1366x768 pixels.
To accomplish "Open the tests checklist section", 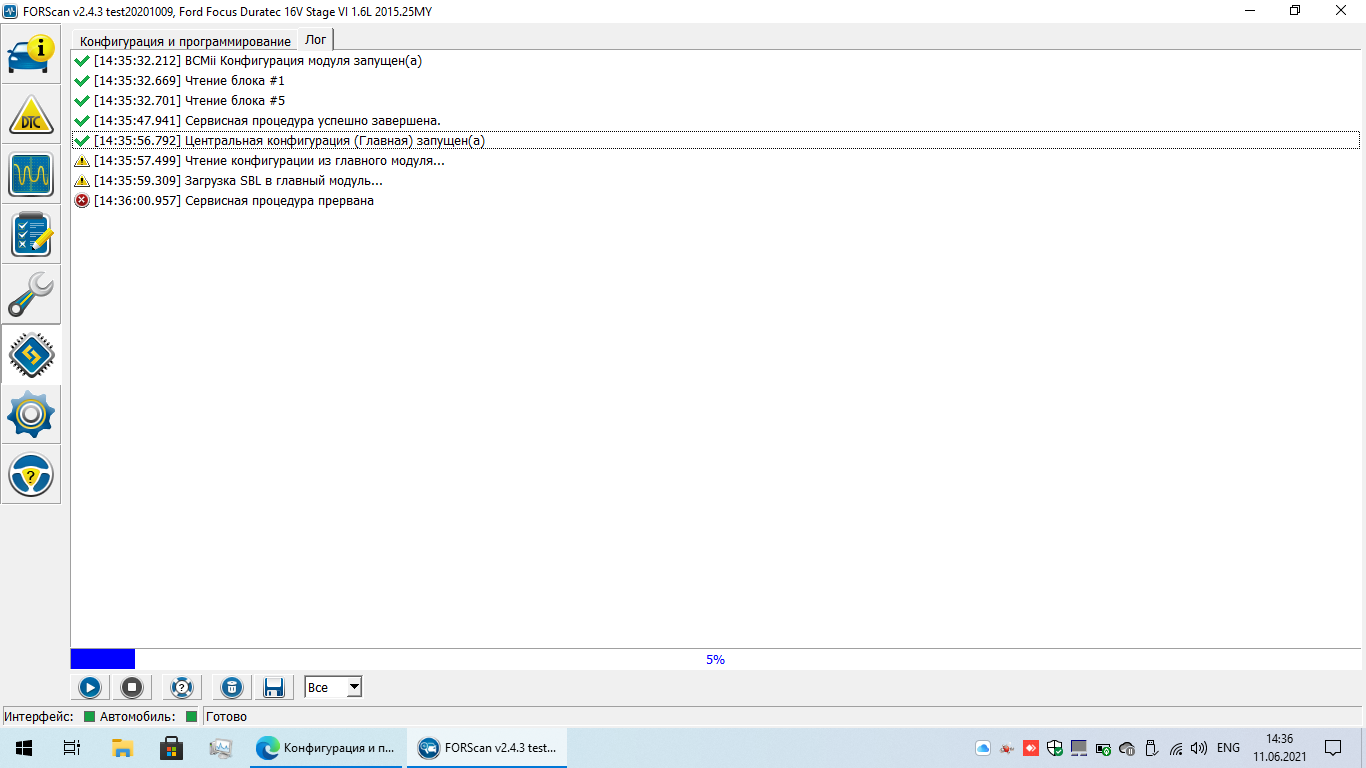I will coord(31,235).
